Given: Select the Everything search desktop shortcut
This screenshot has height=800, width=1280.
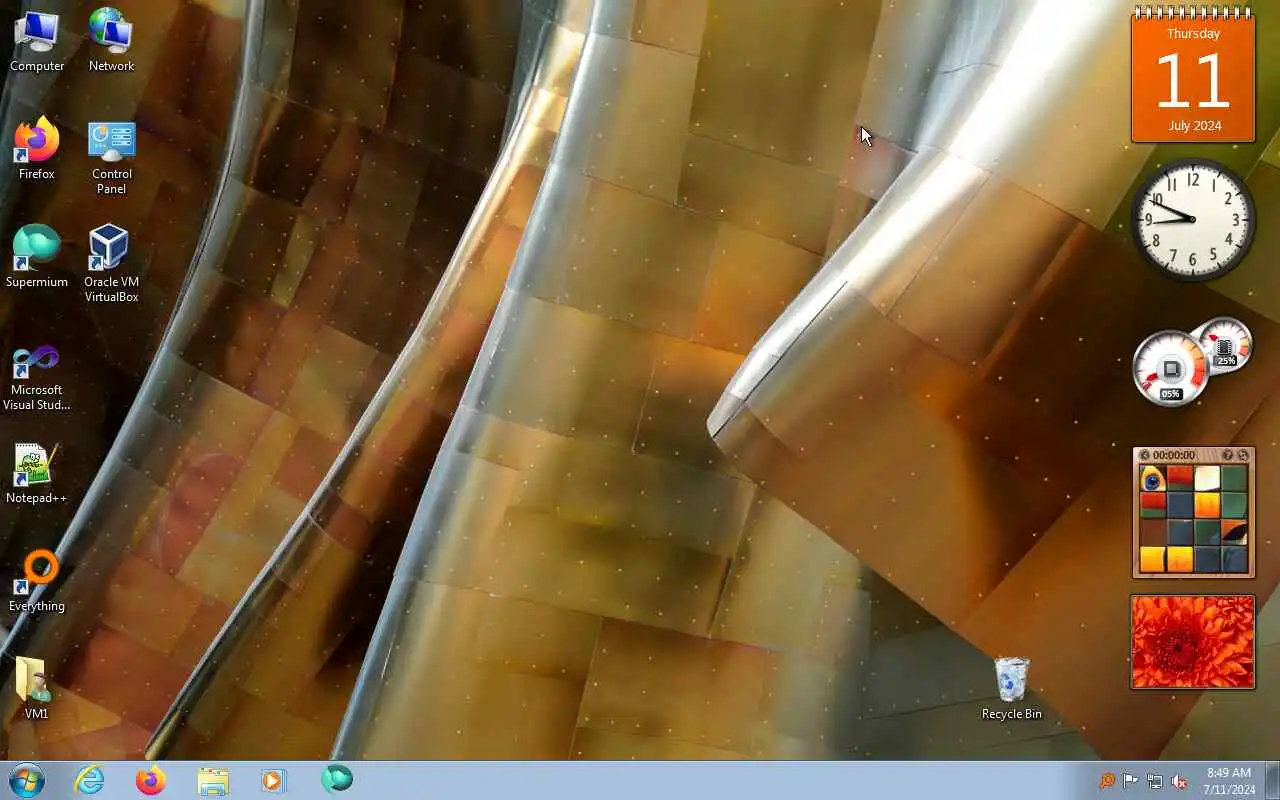Looking at the screenshot, I should coord(37,580).
